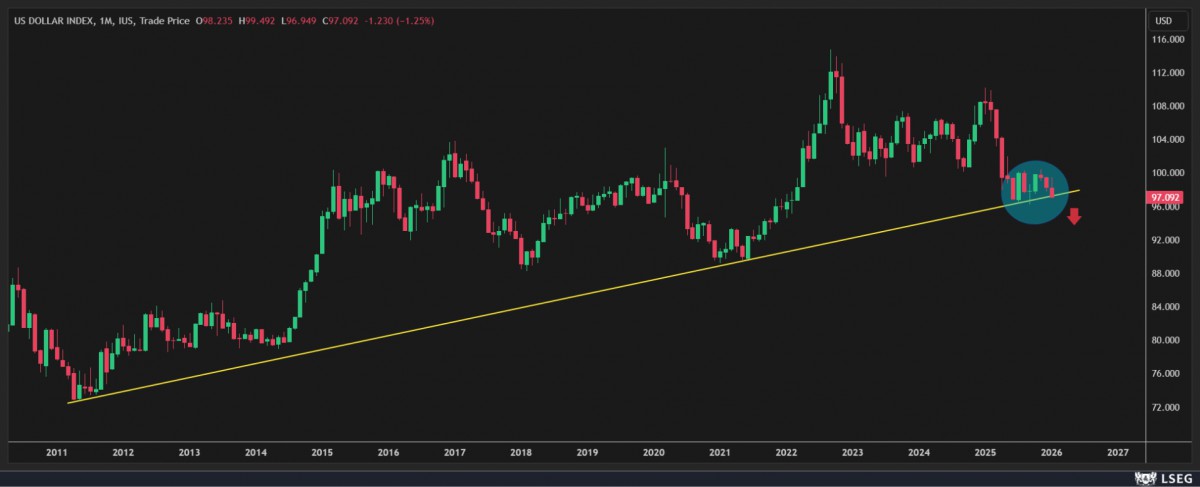
Task: Click the 2020 label on time axis
Action: pos(653,452)
